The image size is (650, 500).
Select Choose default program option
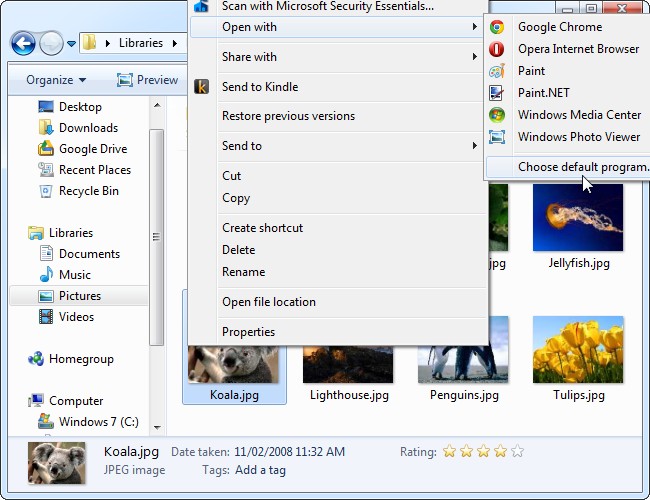pos(568,167)
